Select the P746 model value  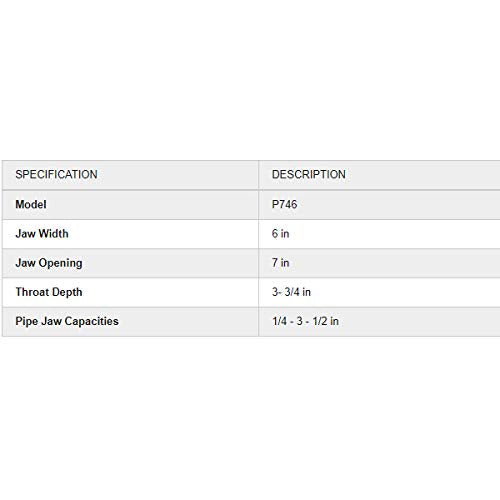(284, 204)
